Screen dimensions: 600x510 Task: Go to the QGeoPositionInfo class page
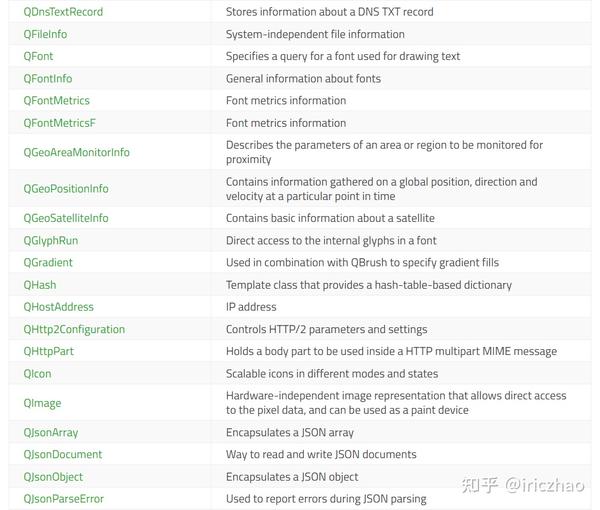pos(66,188)
